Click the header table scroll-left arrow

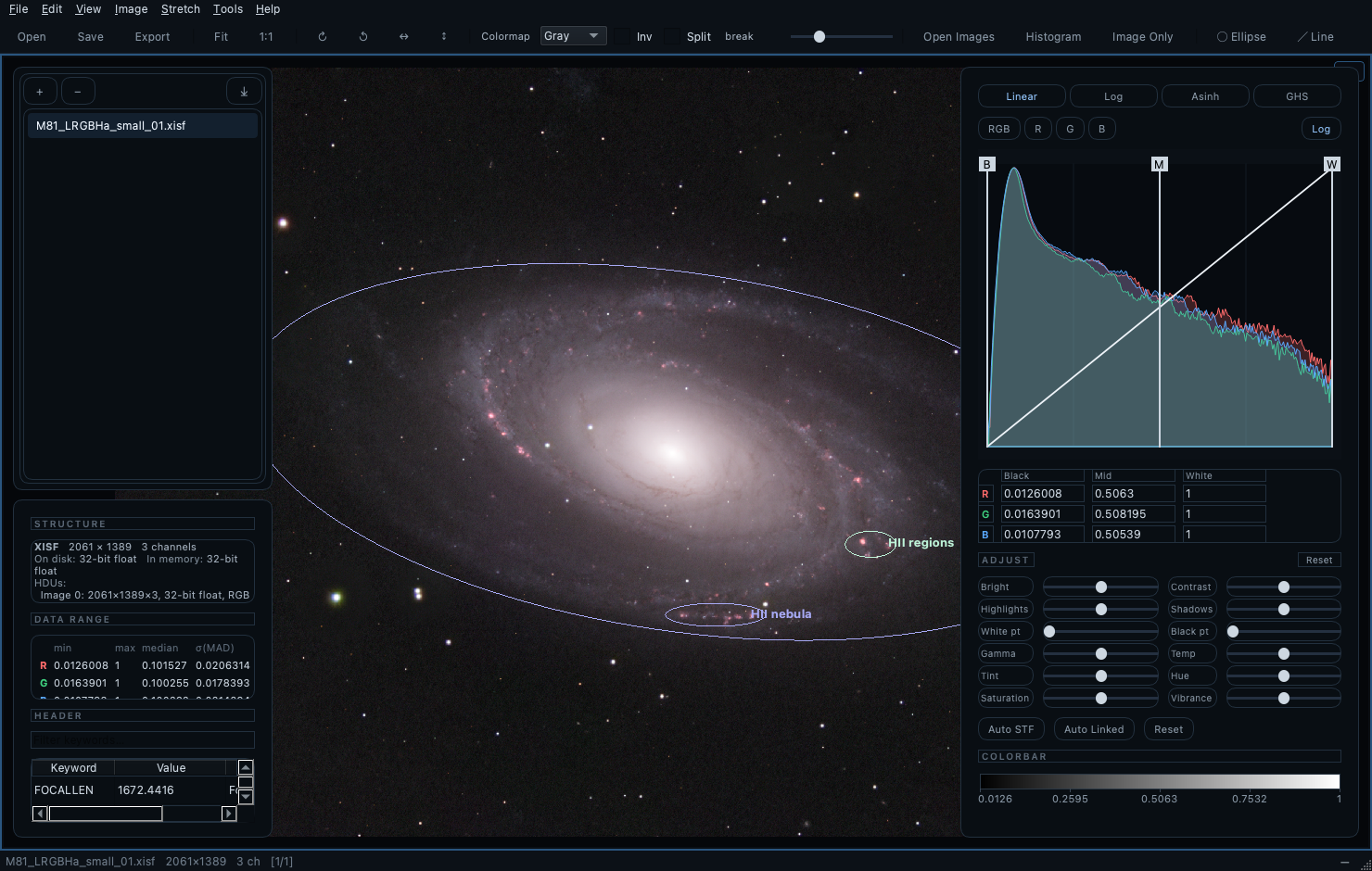pyautogui.click(x=40, y=814)
